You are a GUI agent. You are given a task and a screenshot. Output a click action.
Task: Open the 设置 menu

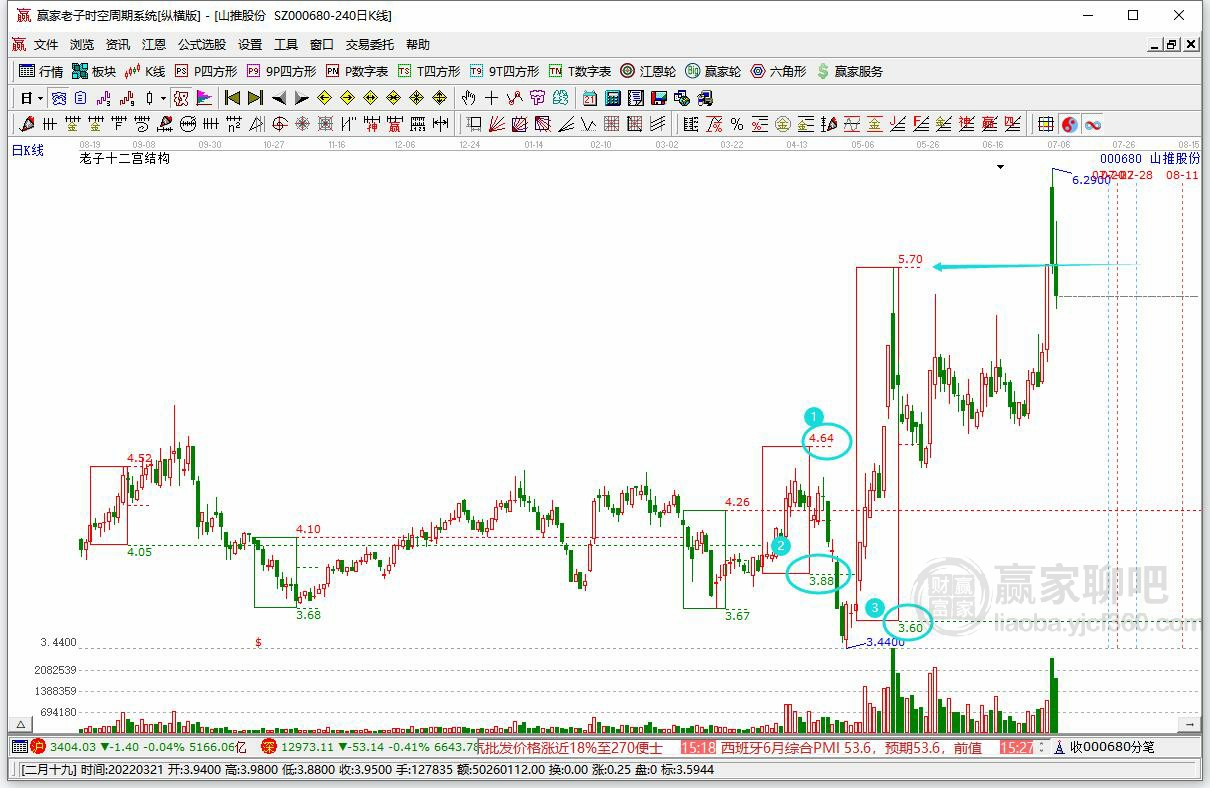click(250, 45)
